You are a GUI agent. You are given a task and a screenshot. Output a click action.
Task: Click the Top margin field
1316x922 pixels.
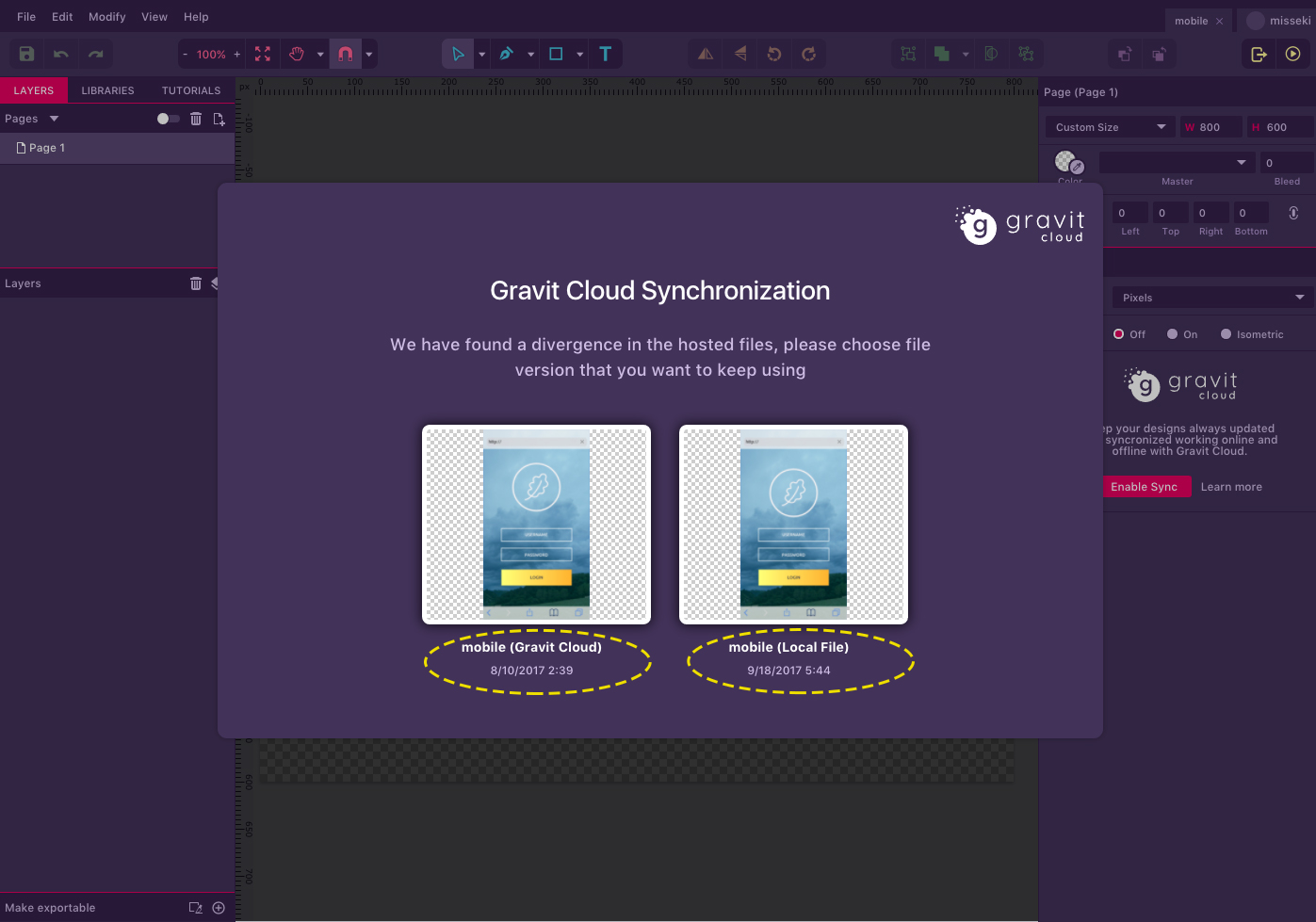1170,213
